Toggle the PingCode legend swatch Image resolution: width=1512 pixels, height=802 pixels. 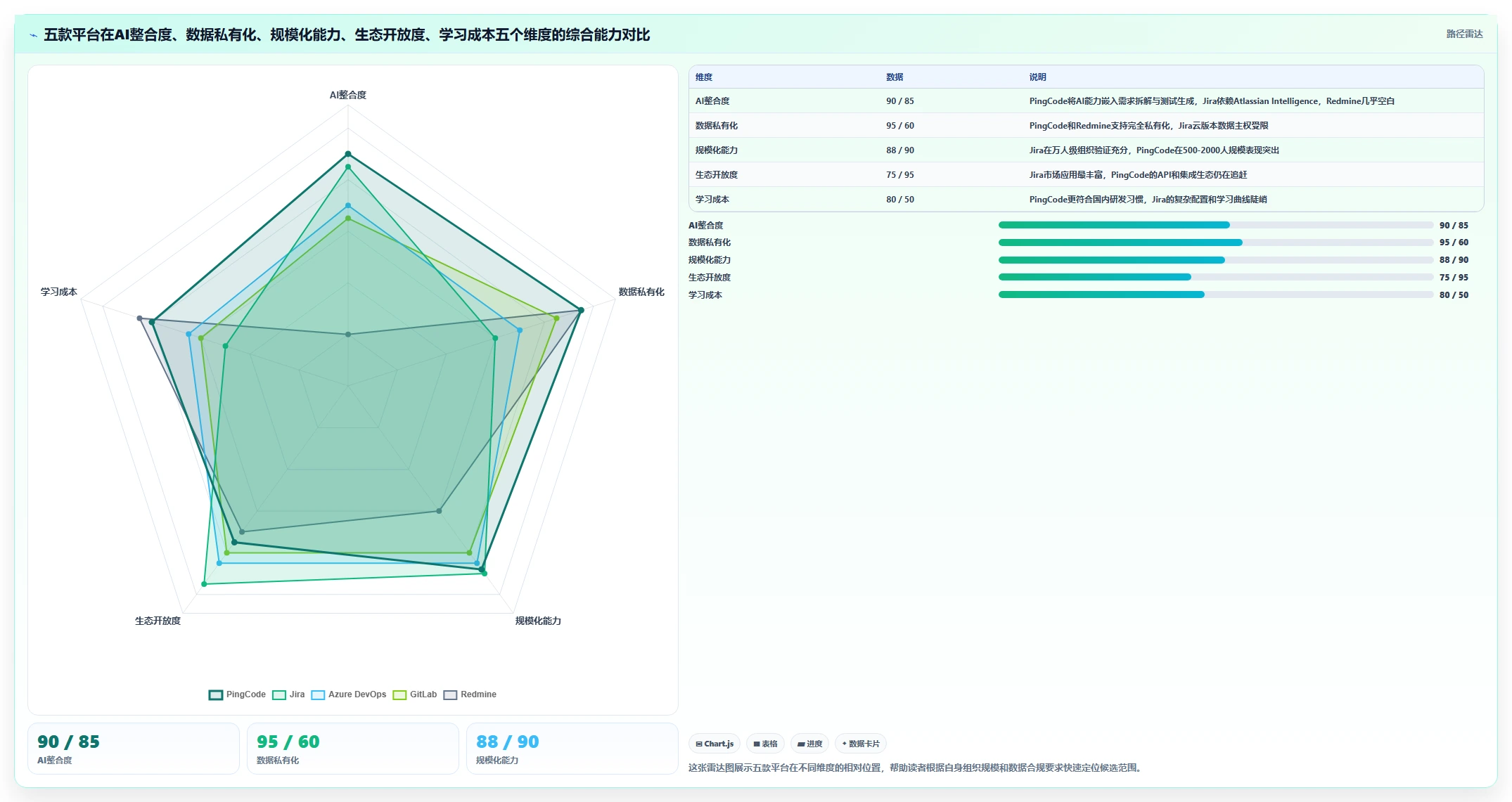(x=216, y=694)
